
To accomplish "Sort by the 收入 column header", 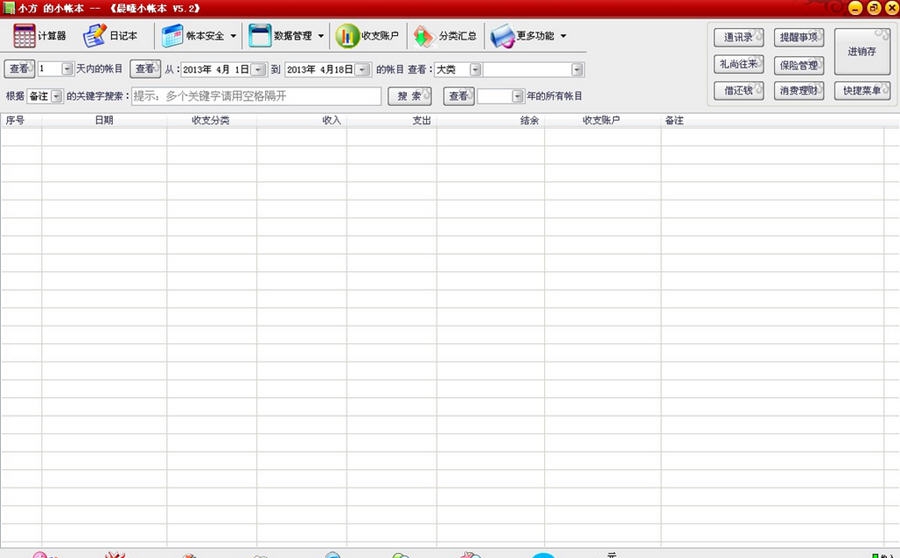I will point(301,121).
